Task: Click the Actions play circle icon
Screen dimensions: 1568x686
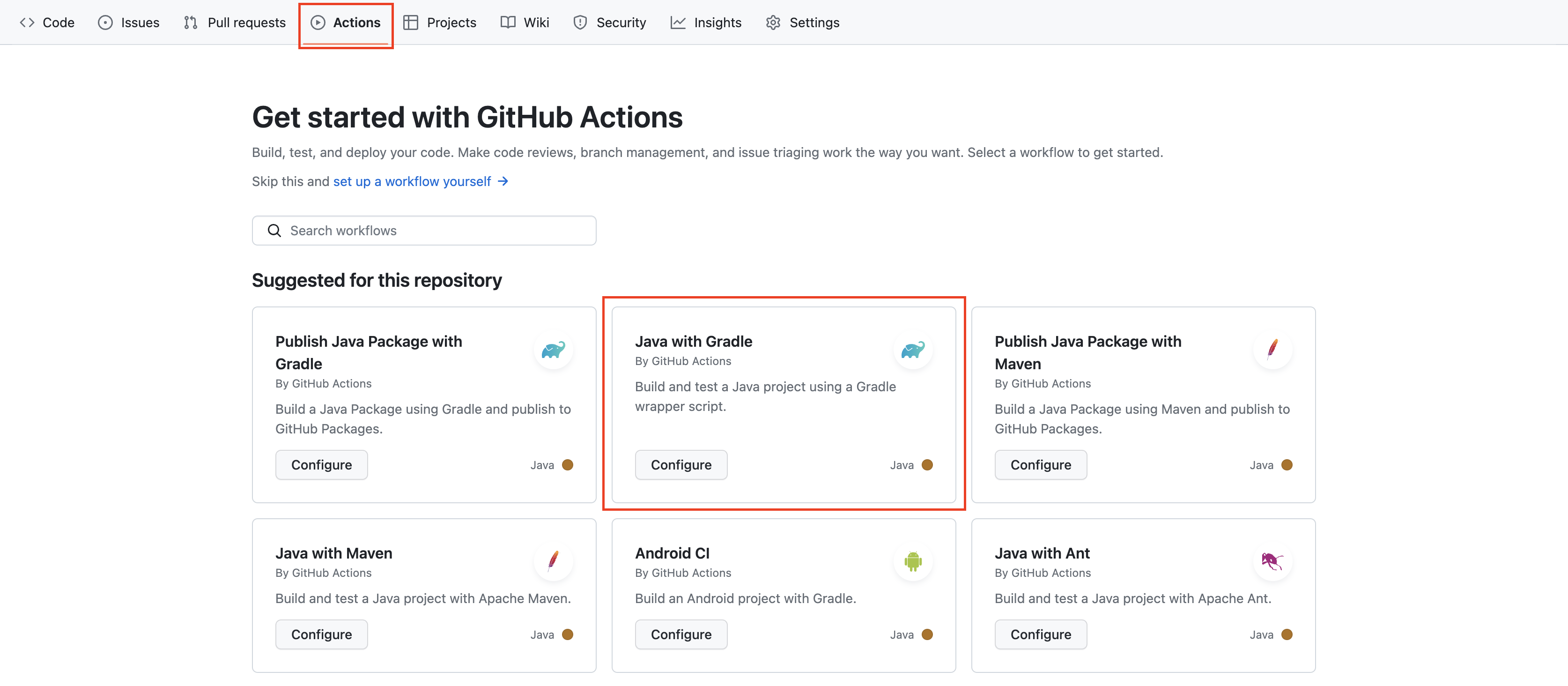Action: point(318,22)
